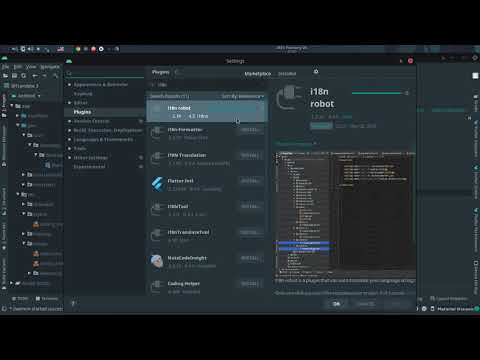The height and width of the screenshot is (360, 480).
Task: Click the Version Control project-level marker icon
Action: coord(141,121)
